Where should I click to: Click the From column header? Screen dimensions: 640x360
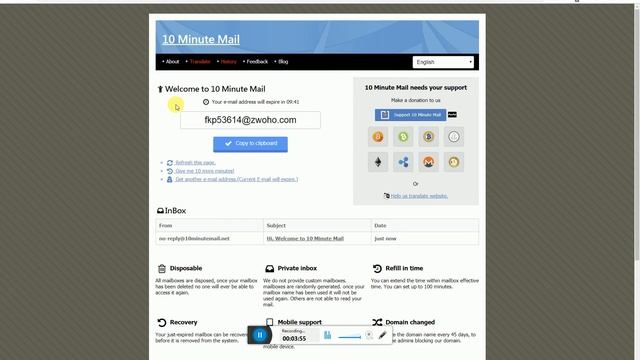pos(209,225)
